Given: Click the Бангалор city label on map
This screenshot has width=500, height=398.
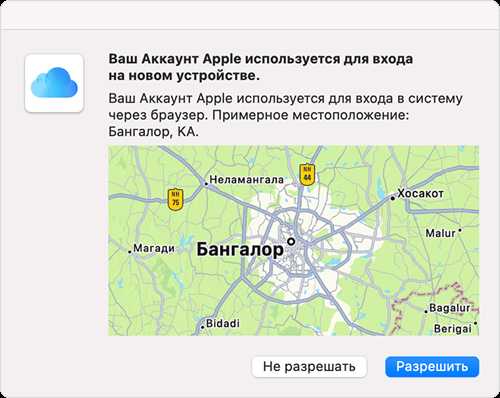Looking at the screenshot, I should pos(240,250).
